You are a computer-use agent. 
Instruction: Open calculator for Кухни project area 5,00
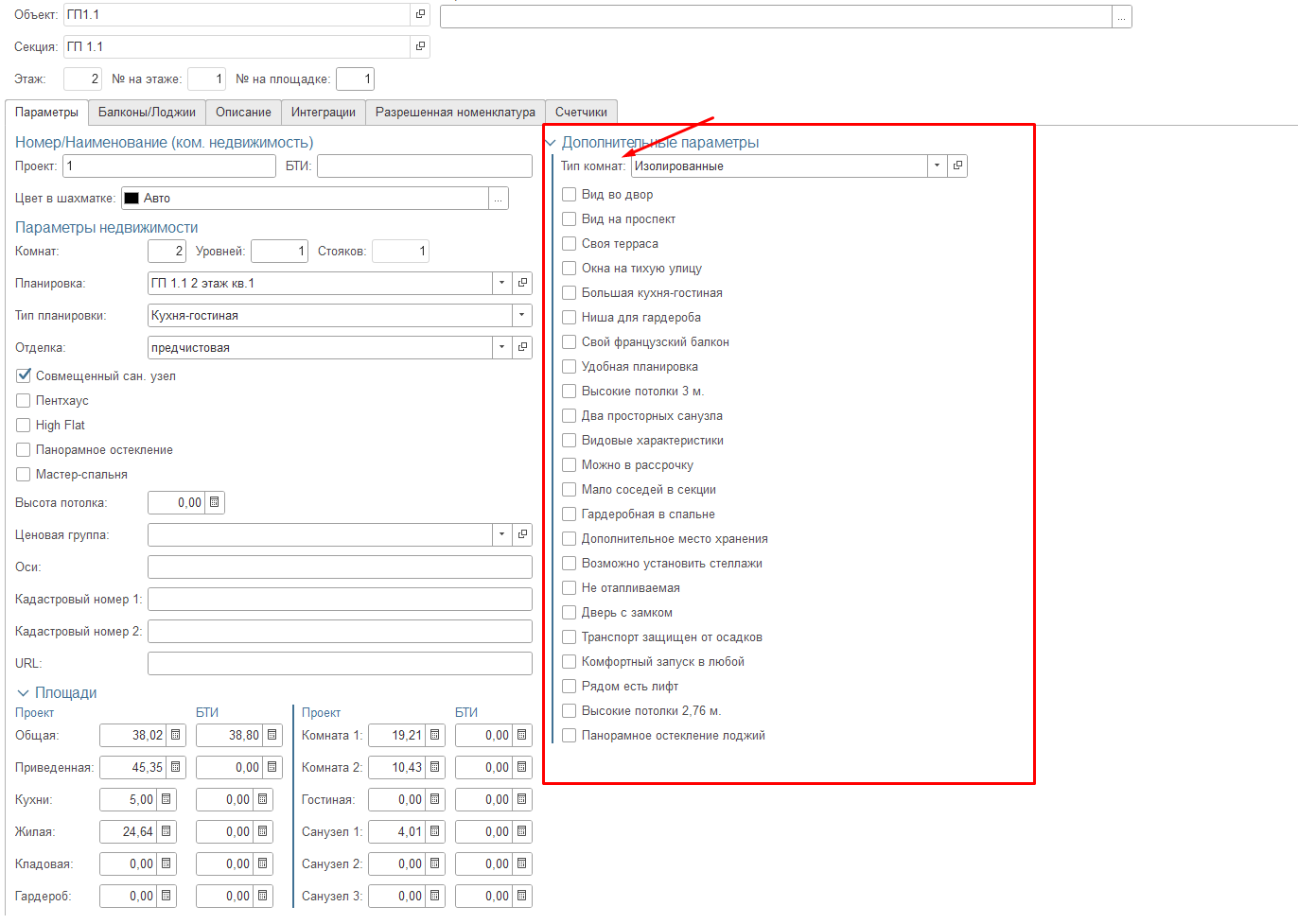[167, 799]
